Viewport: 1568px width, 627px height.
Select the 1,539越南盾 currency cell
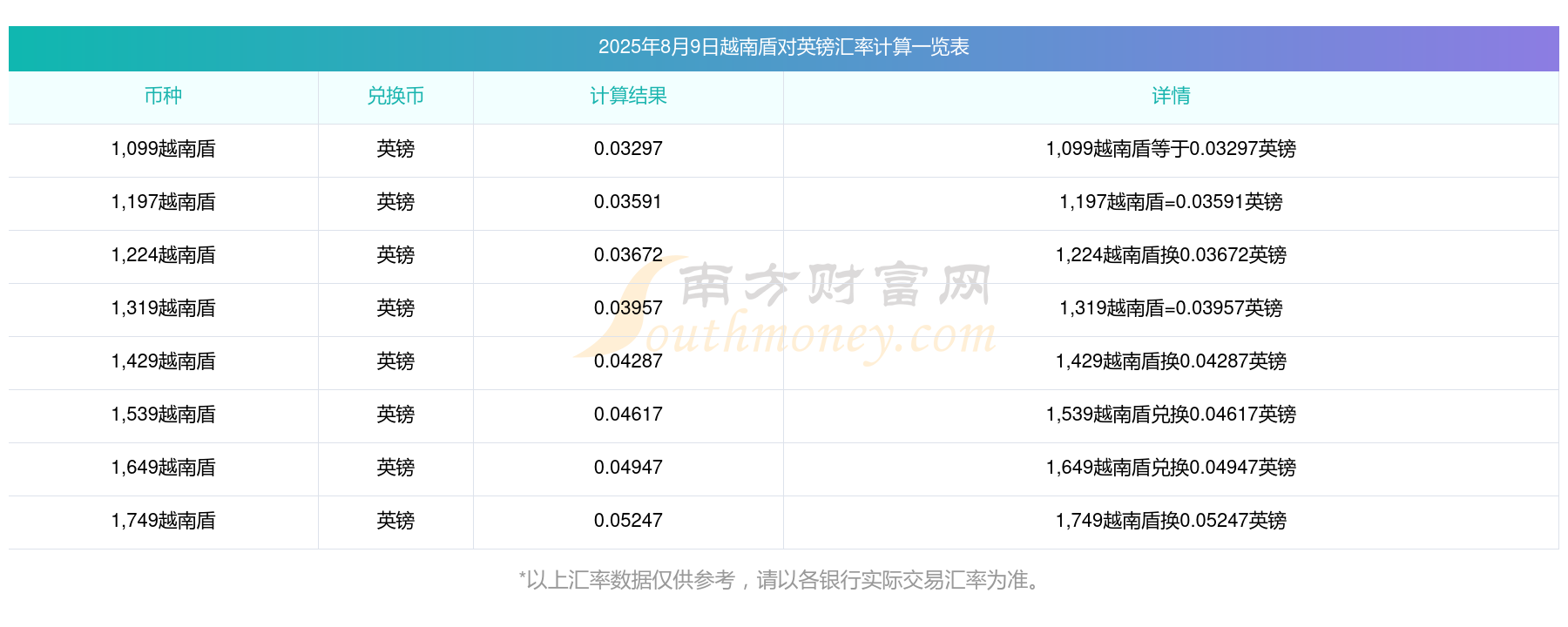tap(163, 415)
